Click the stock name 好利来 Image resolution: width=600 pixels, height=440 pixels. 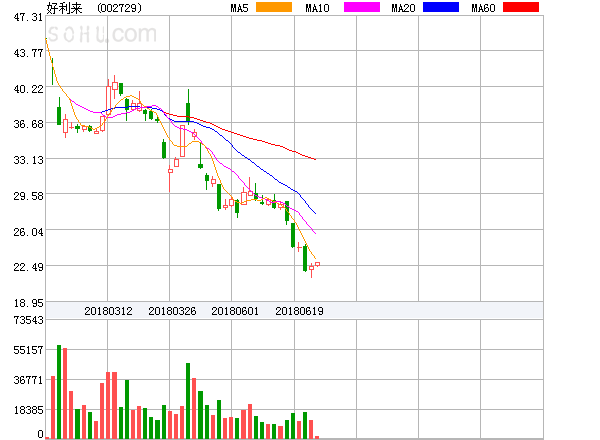(65, 8)
